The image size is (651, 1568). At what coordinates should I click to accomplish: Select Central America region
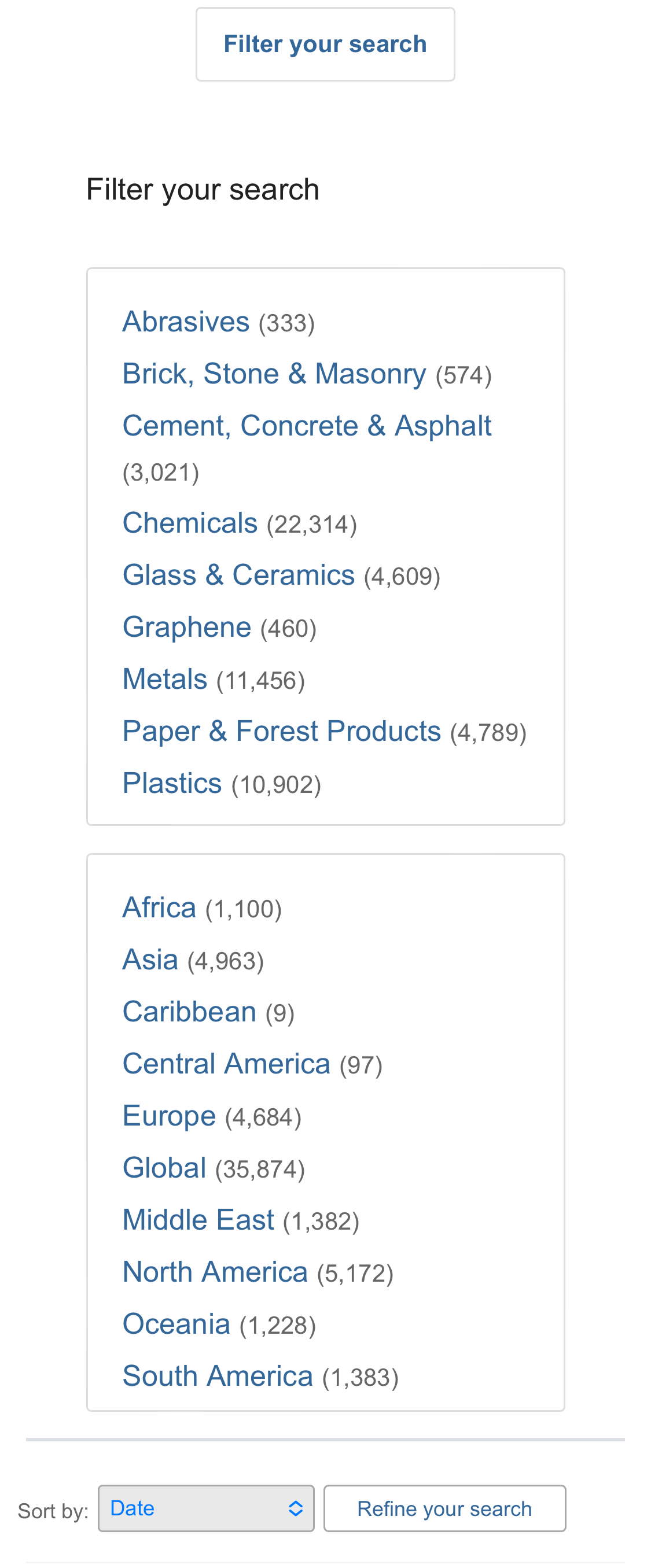(226, 1063)
